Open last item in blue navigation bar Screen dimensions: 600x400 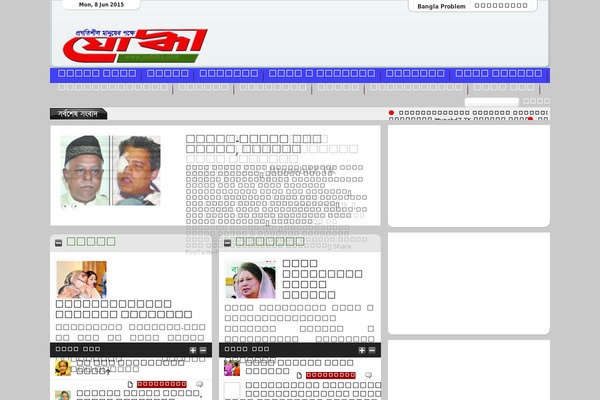pos(499,73)
